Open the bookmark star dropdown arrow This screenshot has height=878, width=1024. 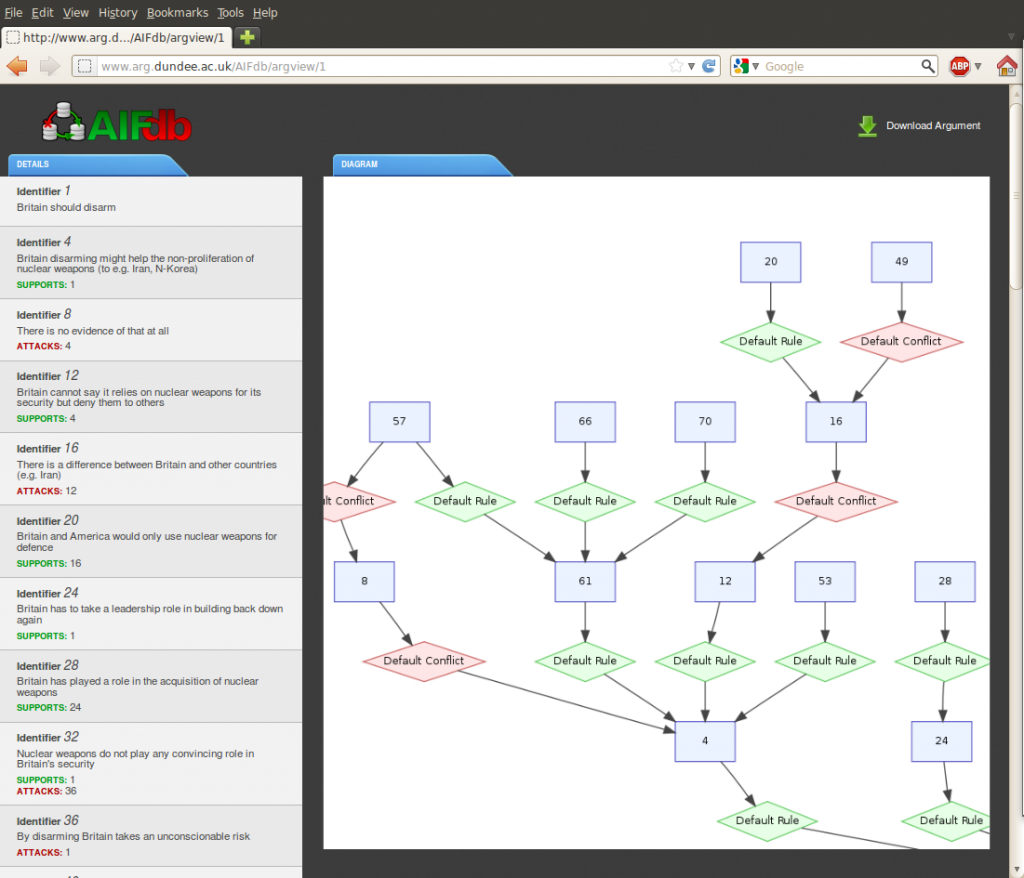tap(689, 65)
